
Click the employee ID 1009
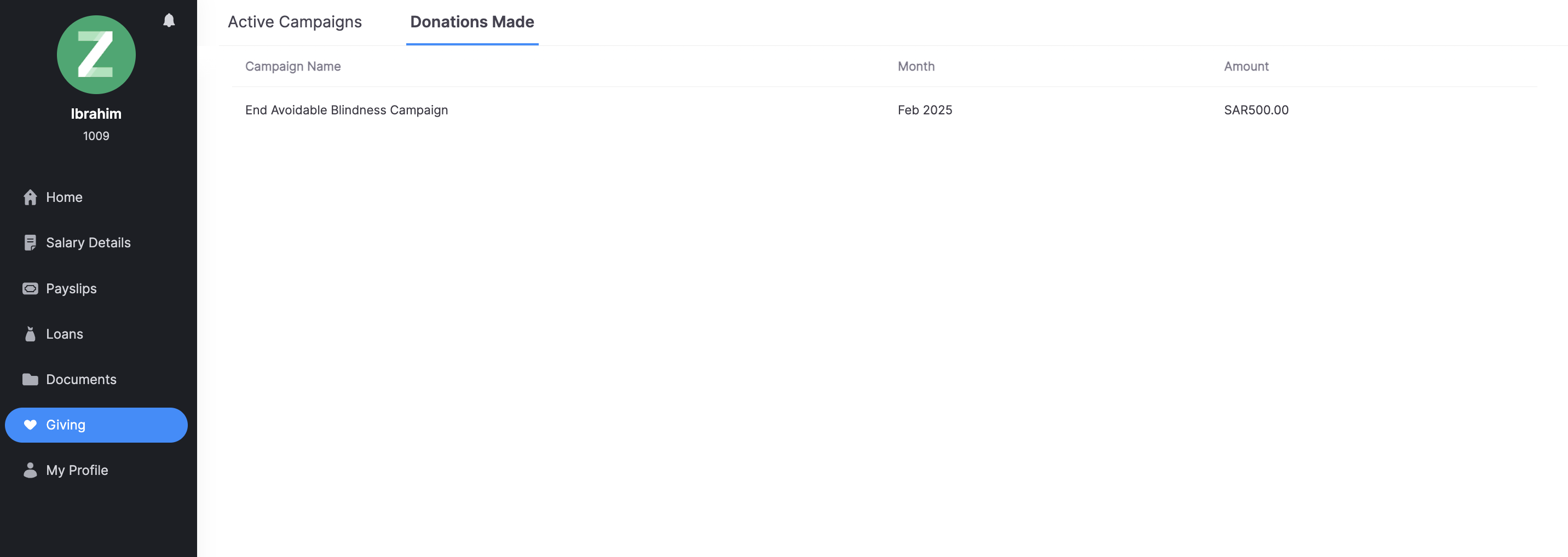pyautogui.click(x=96, y=136)
